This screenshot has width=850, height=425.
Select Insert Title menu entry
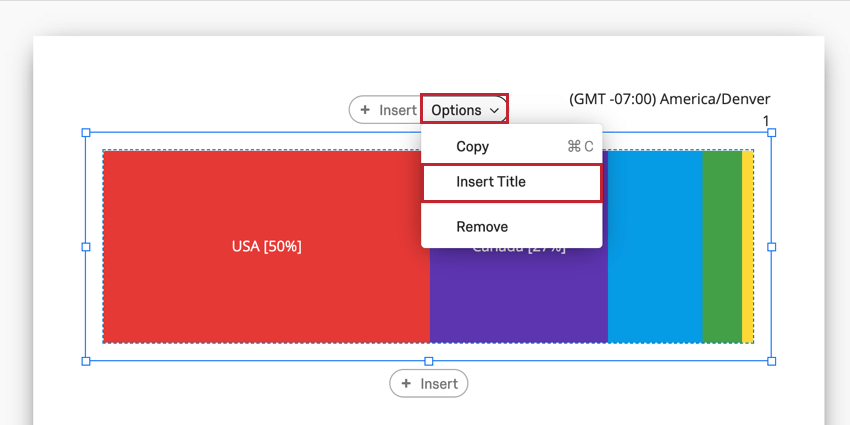(511, 182)
